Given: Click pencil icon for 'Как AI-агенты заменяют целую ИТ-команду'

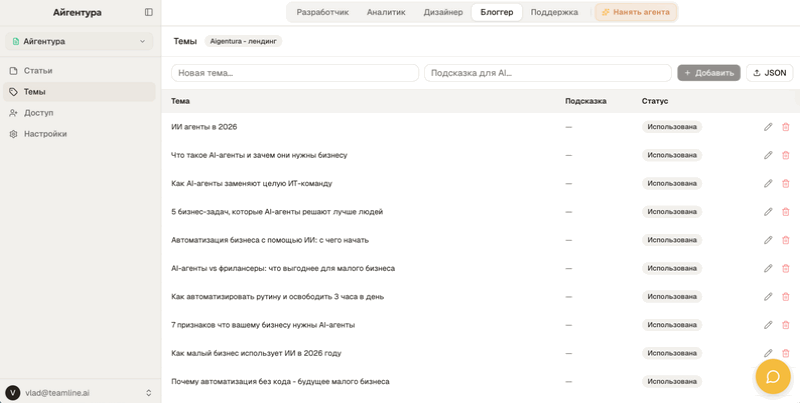Looking at the screenshot, I should click(x=768, y=184).
